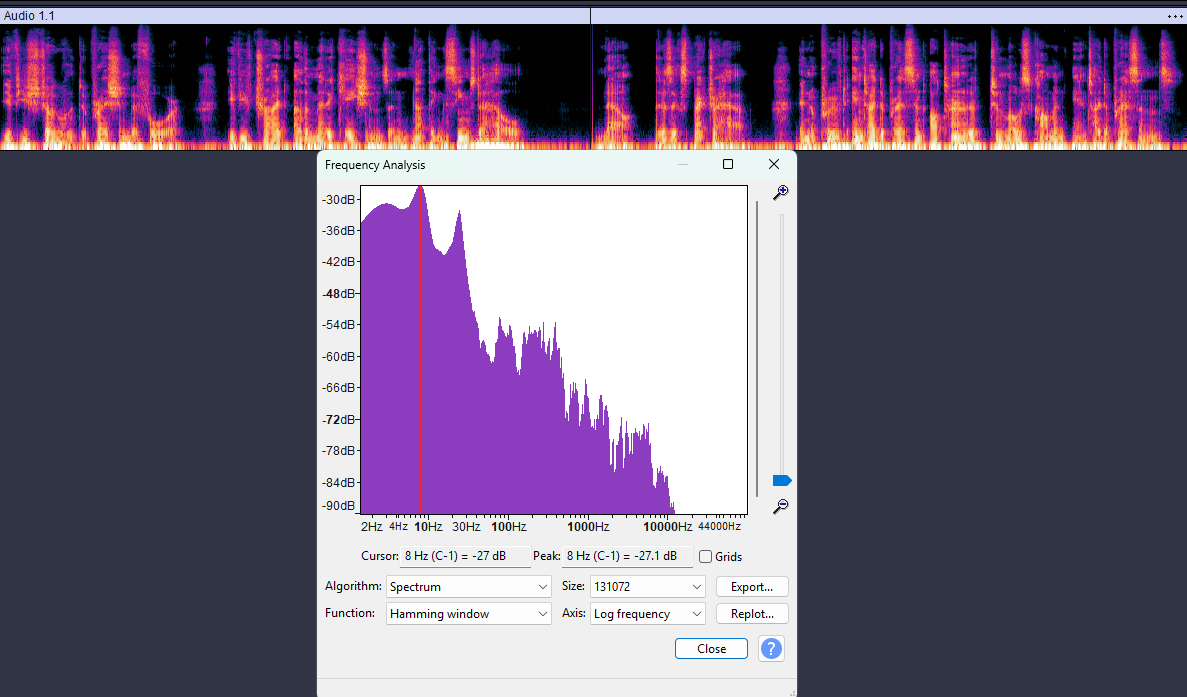Zoom out using the magnifier minus icon
The height and width of the screenshot is (697, 1187).
(780, 506)
